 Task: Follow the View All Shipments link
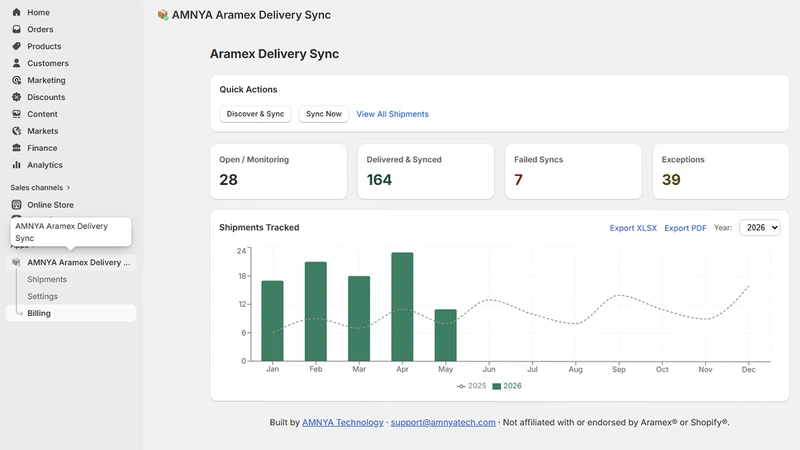tap(392, 114)
